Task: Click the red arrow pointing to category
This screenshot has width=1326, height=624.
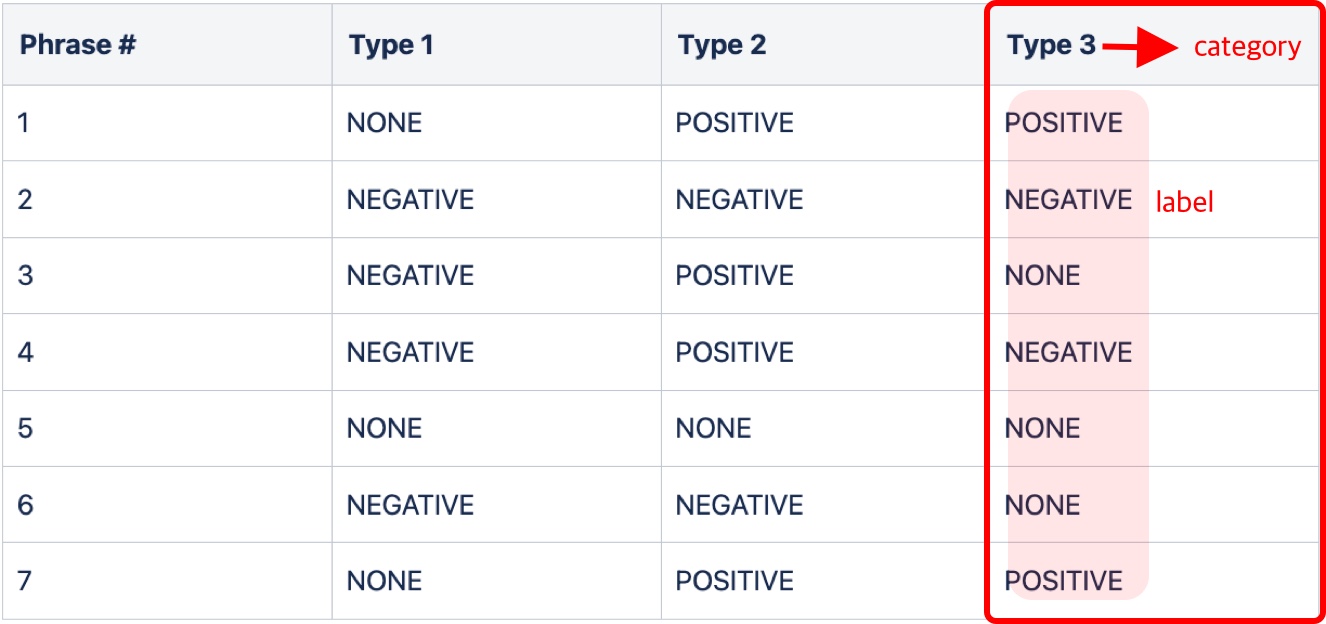Action: tap(1138, 47)
